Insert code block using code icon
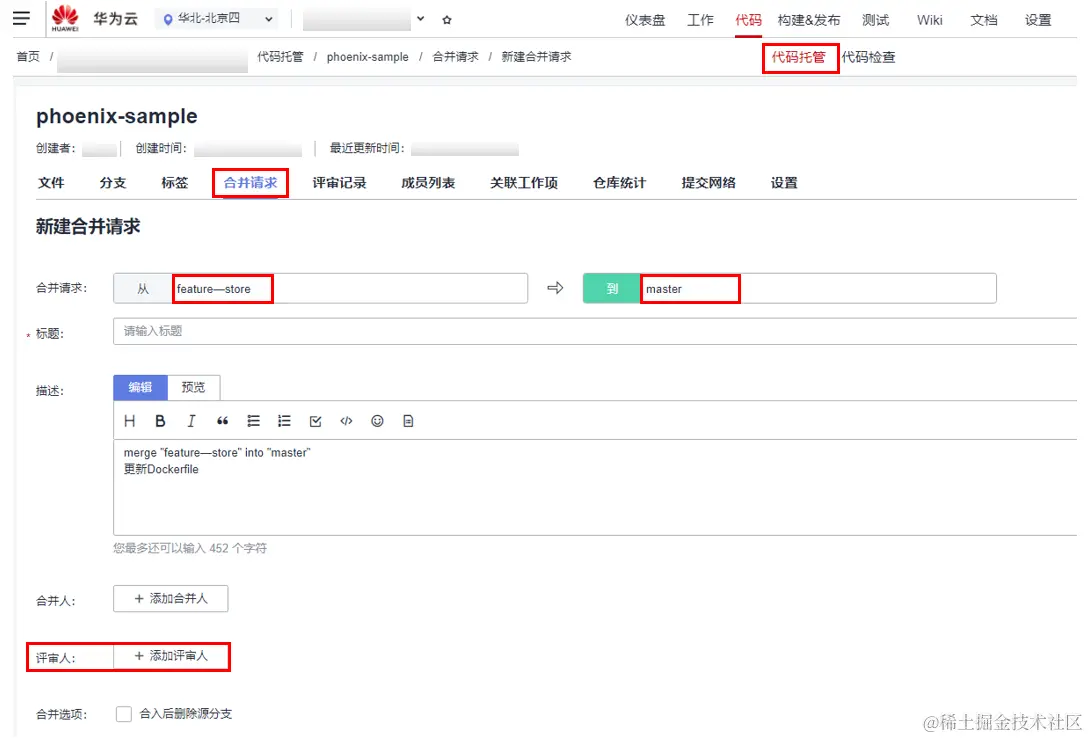The image size is (1089, 739). (346, 421)
